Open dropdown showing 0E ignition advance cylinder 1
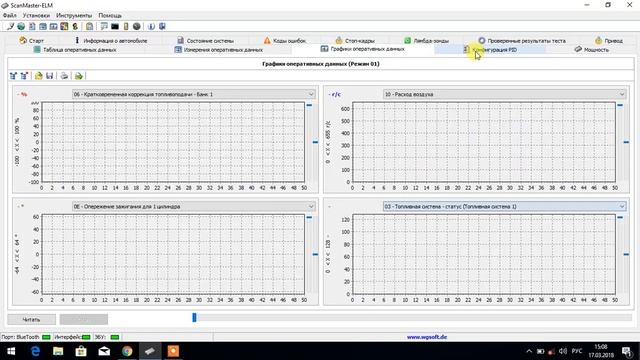 194,207
